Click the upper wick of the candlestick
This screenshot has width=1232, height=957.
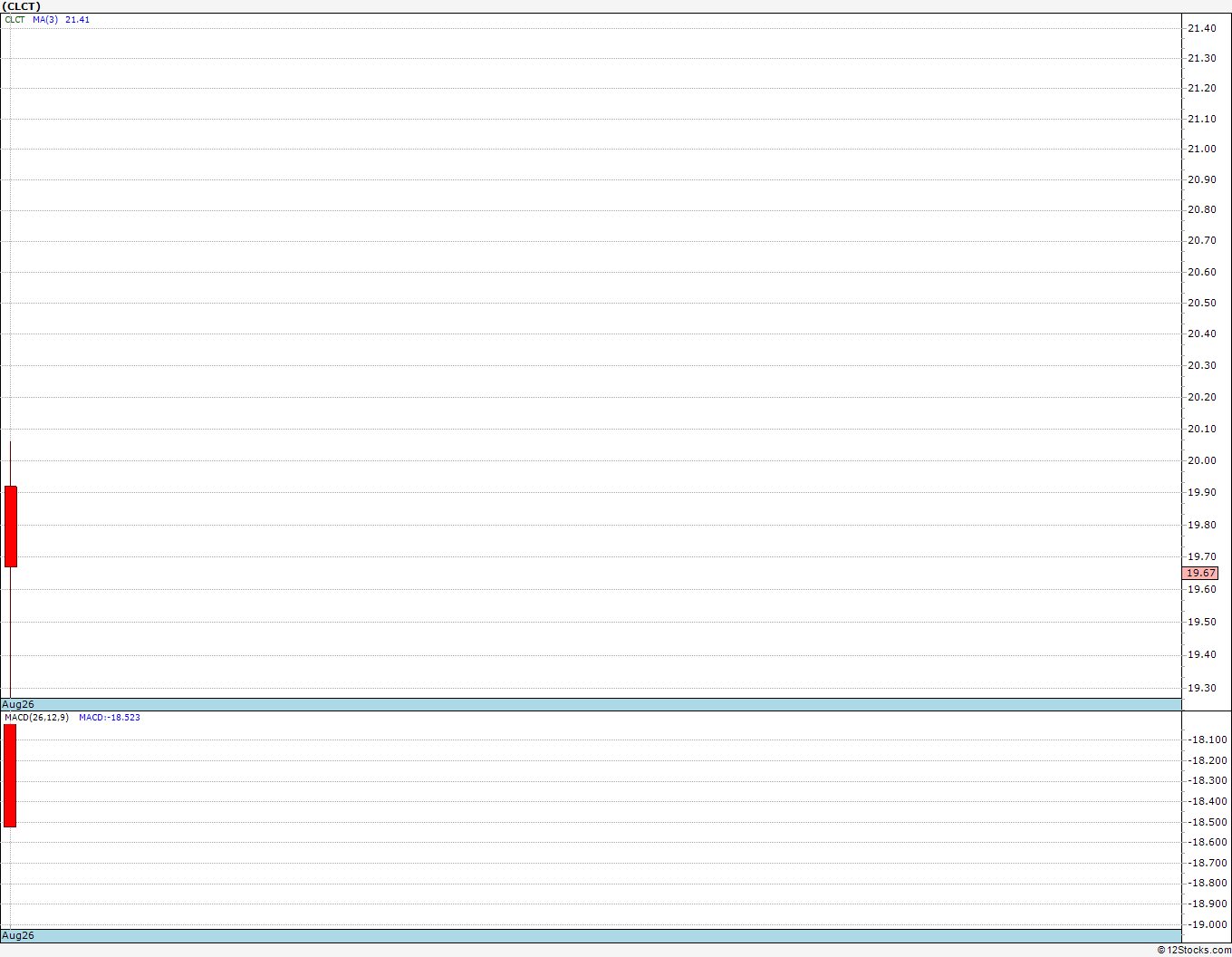[x=10, y=463]
